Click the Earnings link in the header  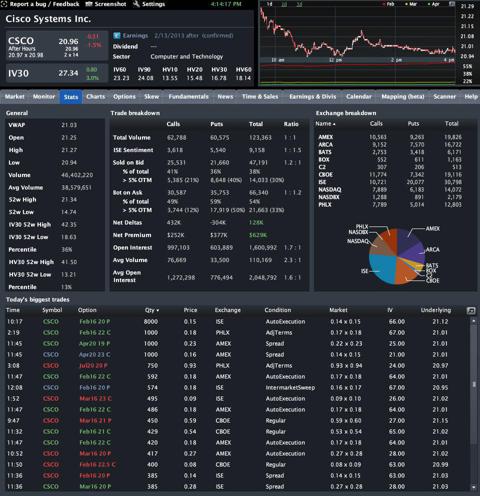point(135,35)
